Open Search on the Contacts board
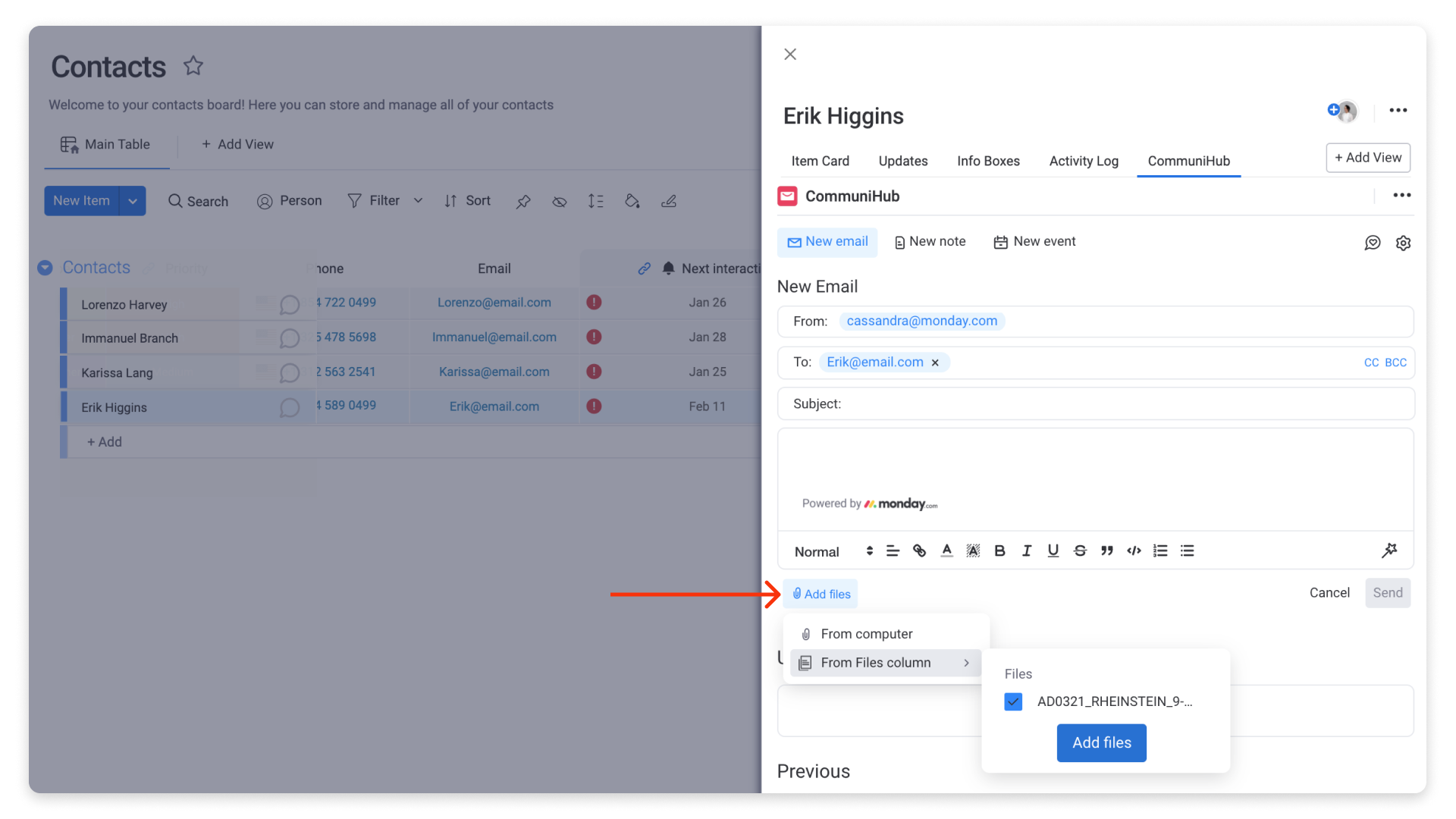The width and height of the screenshot is (1456, 819). coord(198,201)
